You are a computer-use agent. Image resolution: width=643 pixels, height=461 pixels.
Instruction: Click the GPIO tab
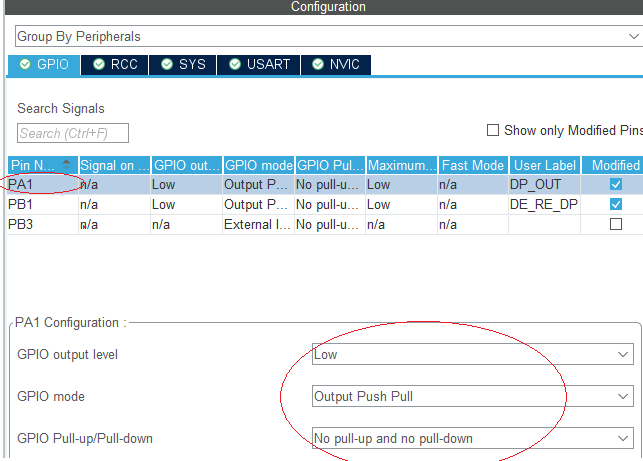tap(45, 64)
